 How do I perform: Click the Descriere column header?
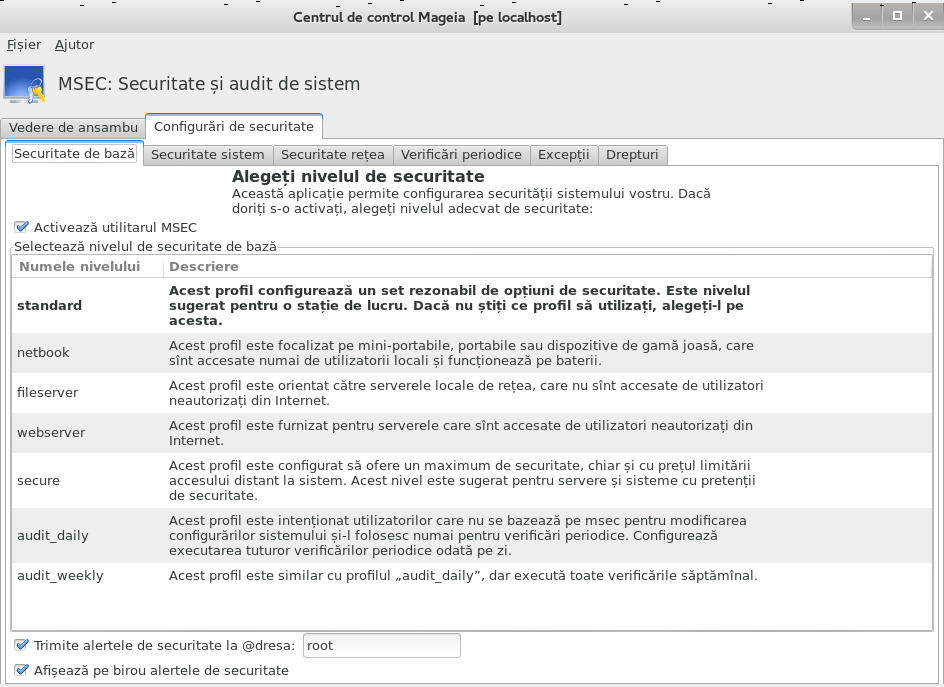(547, 267)
